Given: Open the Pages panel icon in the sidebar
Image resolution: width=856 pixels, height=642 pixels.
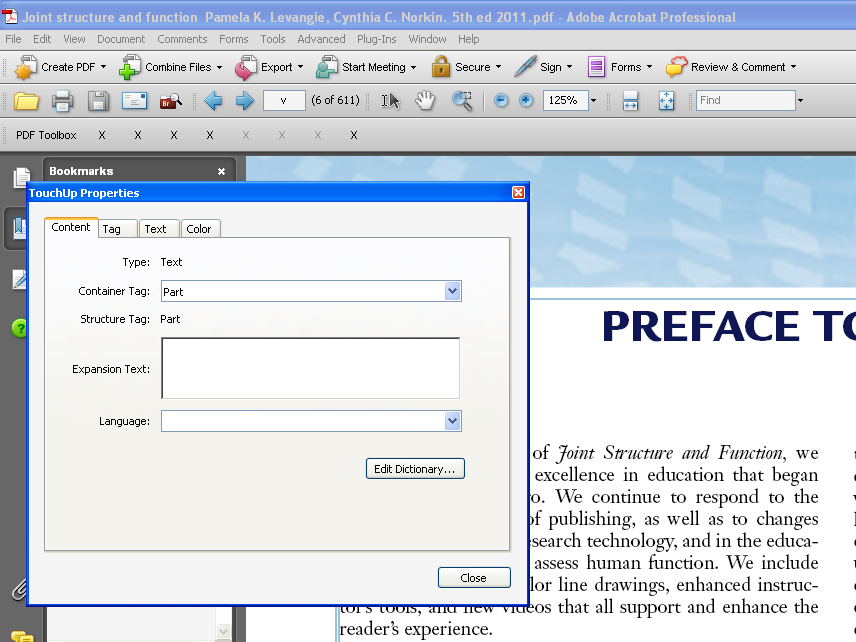Looking at the screenshot, I should (x=22, y=177).
